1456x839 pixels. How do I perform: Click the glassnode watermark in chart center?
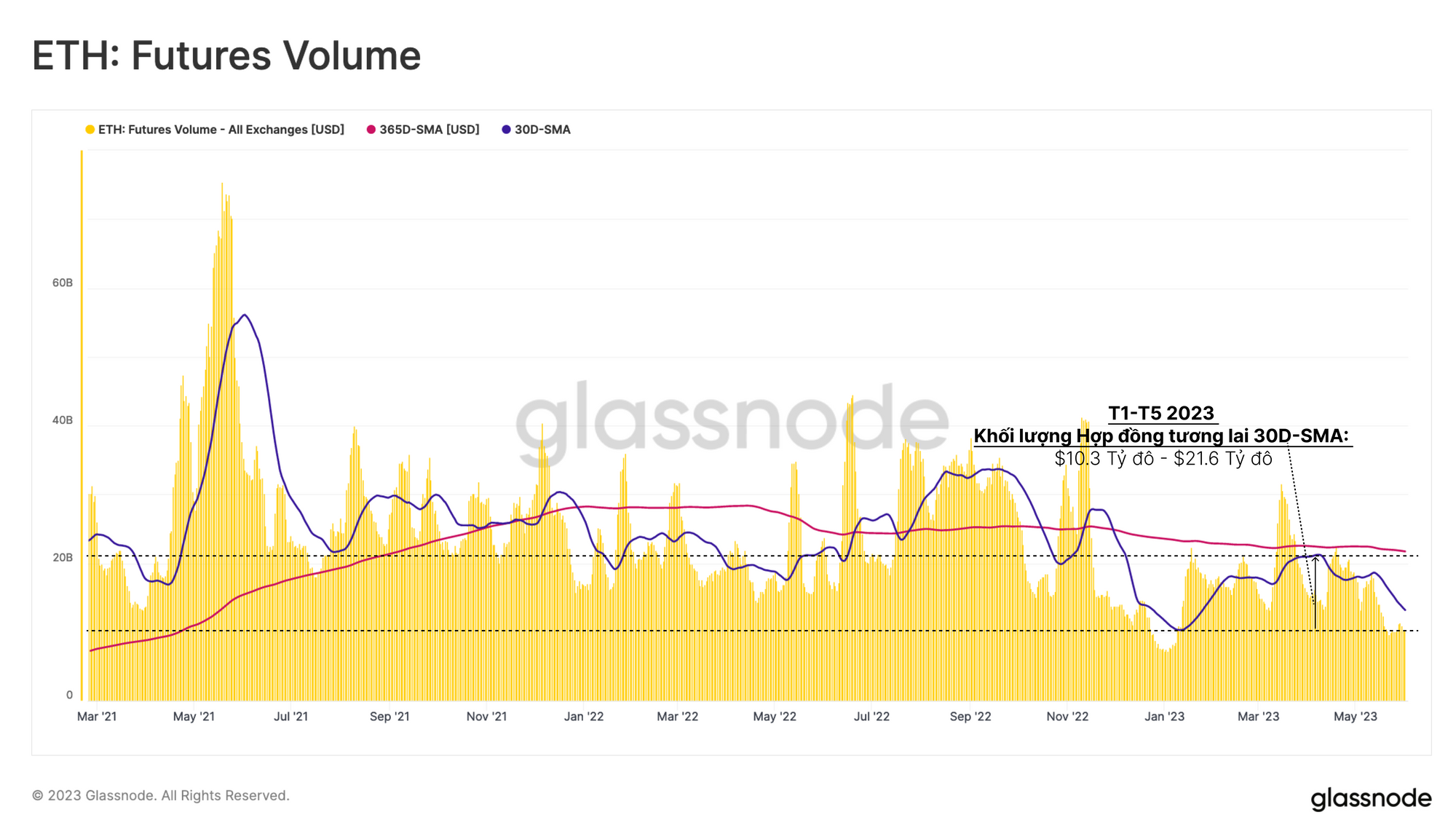(731, 422)
